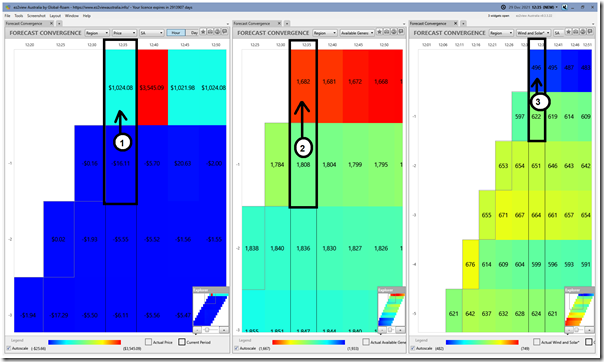Favourite star icon in the Wind and Solar panel

click(568, 32)
